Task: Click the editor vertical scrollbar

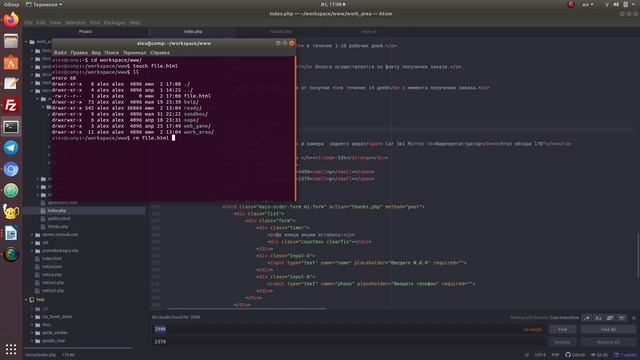Action: coord(638,256)
